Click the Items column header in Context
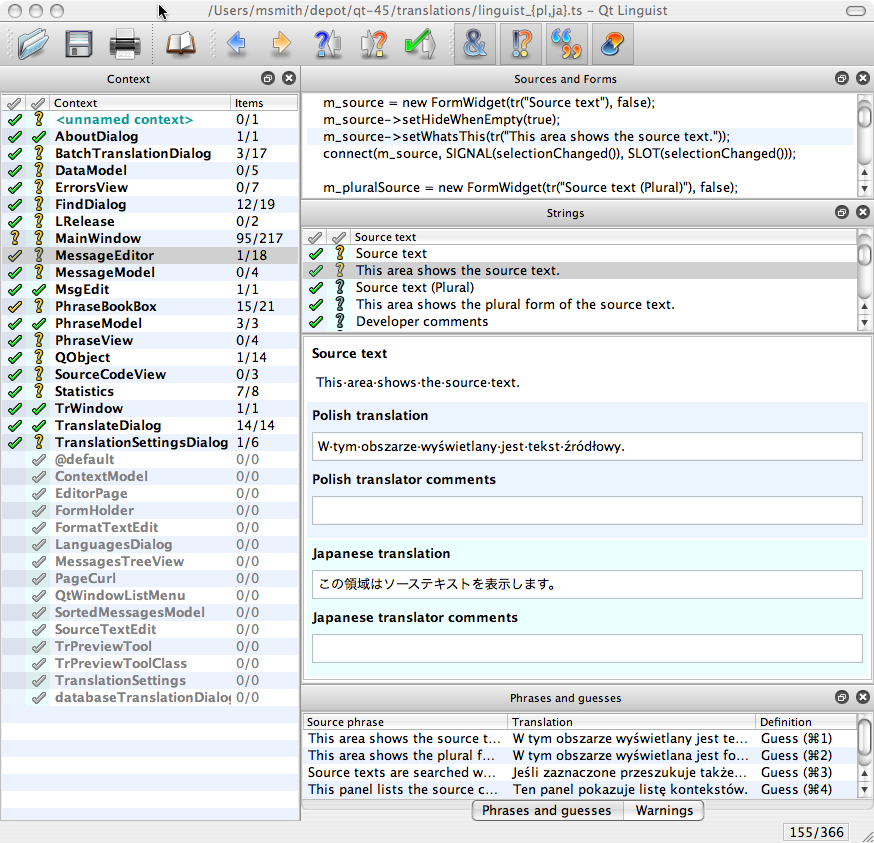This screenshot has width=874, height=843. (x=263, y=103)
